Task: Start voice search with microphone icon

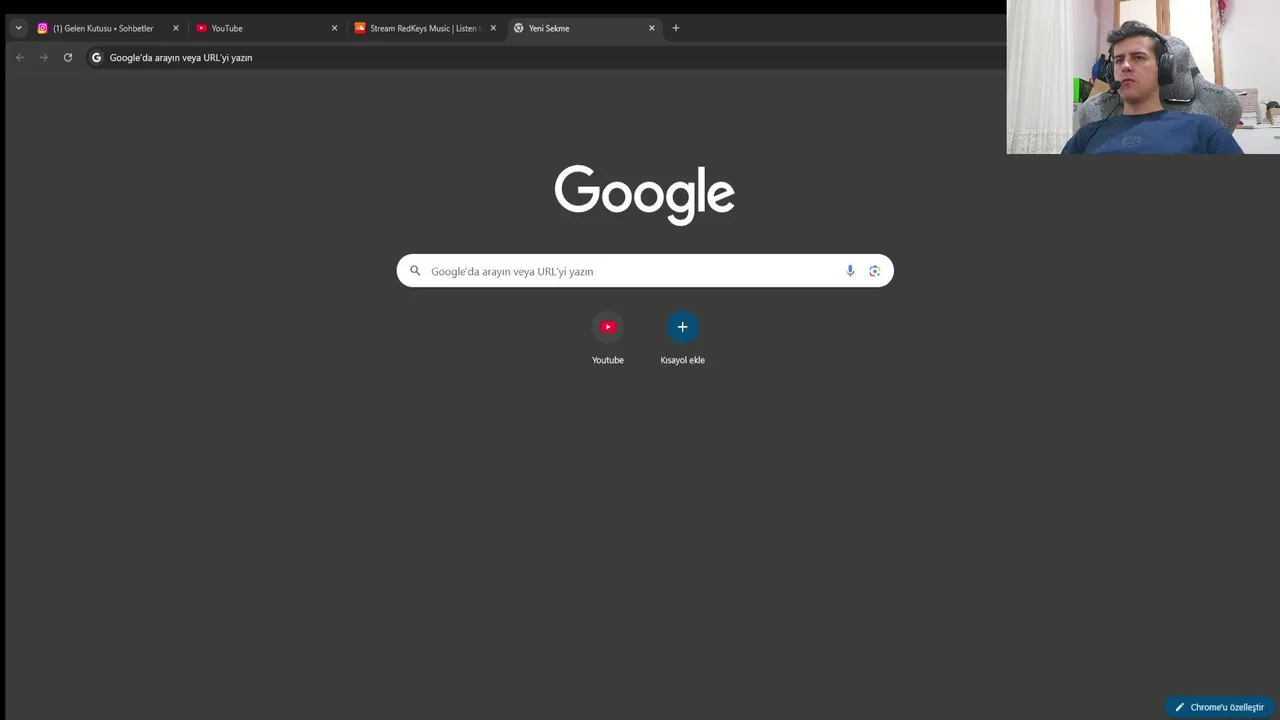Action: click(850, 271)
